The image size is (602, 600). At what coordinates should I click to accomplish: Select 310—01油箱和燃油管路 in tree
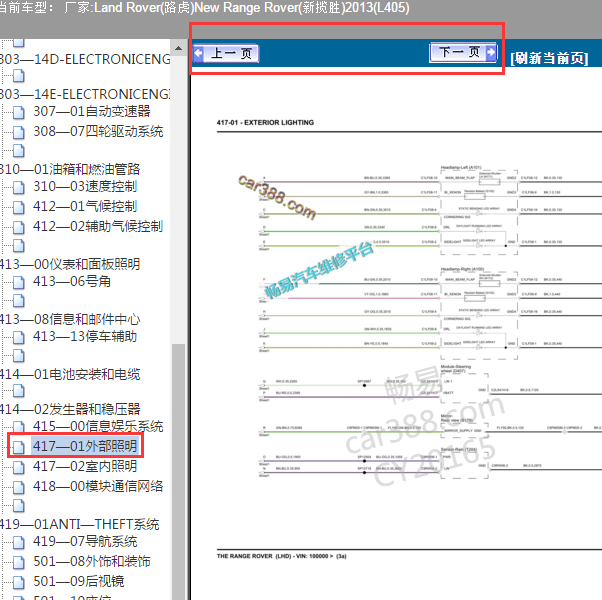click(x=70, y=169)
